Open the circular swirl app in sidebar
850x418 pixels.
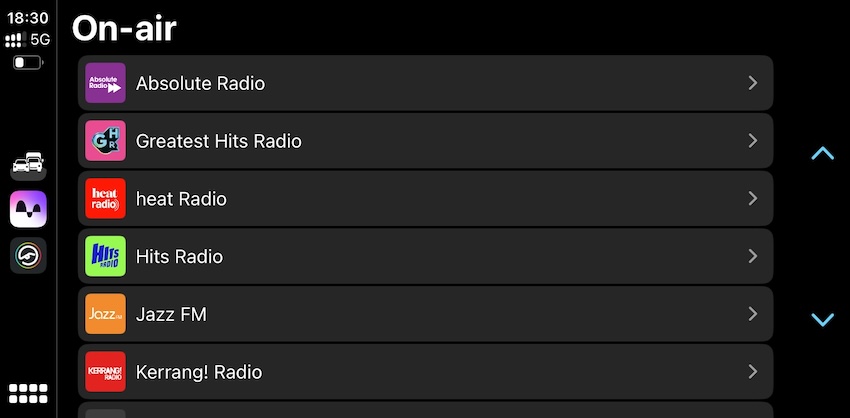pyautogui.click(x=28, y=256)
